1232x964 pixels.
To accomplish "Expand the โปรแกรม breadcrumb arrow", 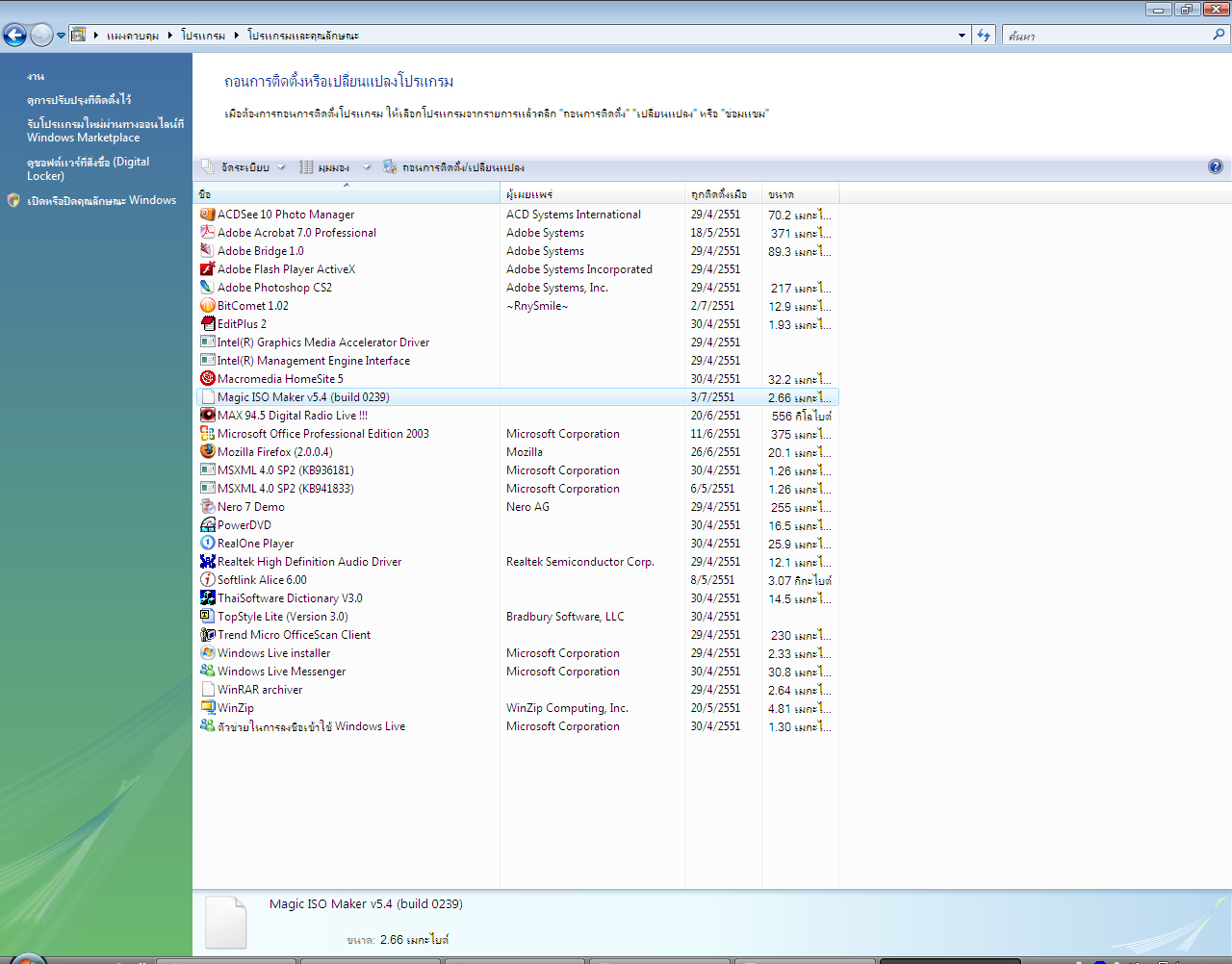I will tap(236, 36).
